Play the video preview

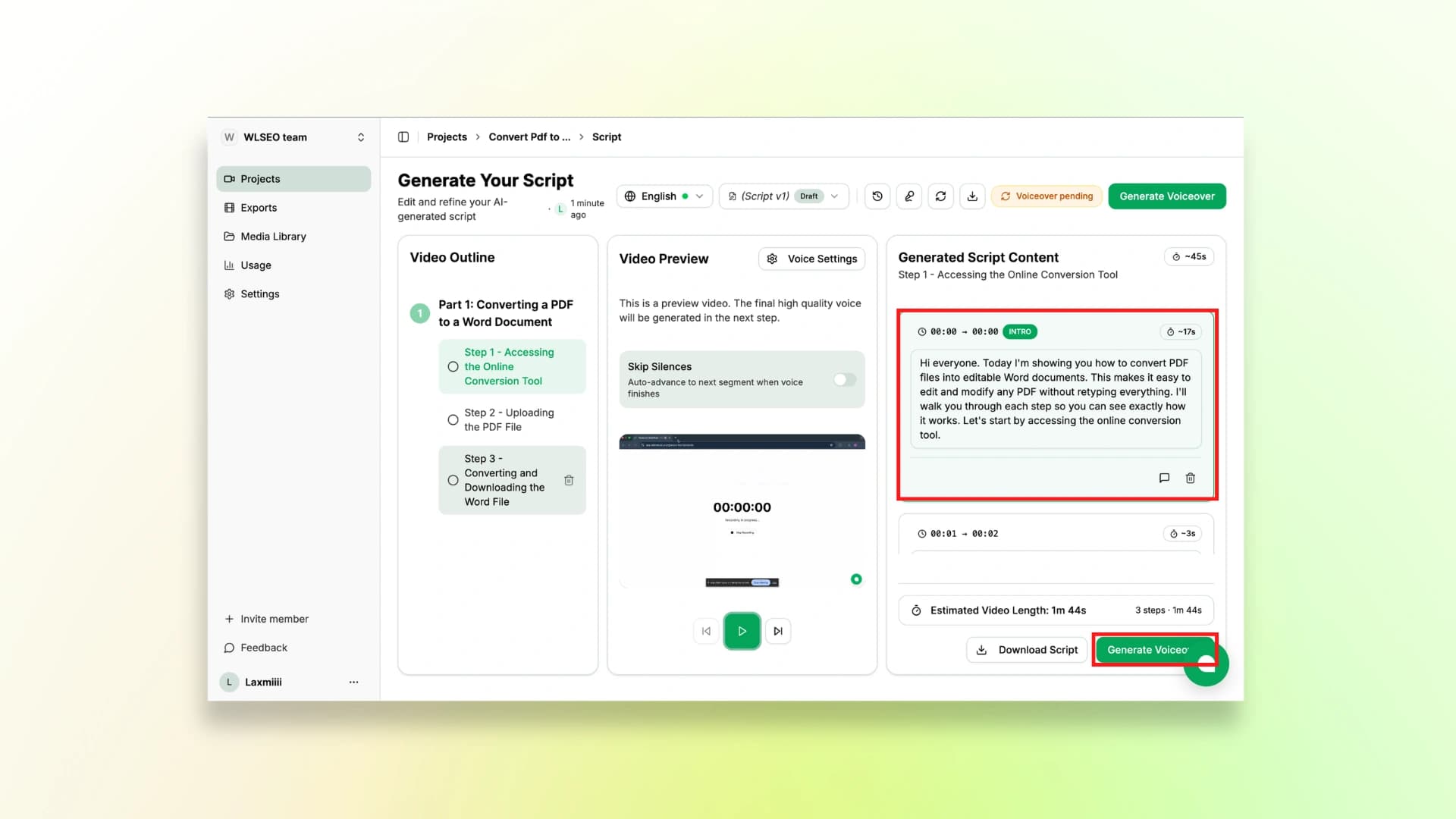point(742,631)
